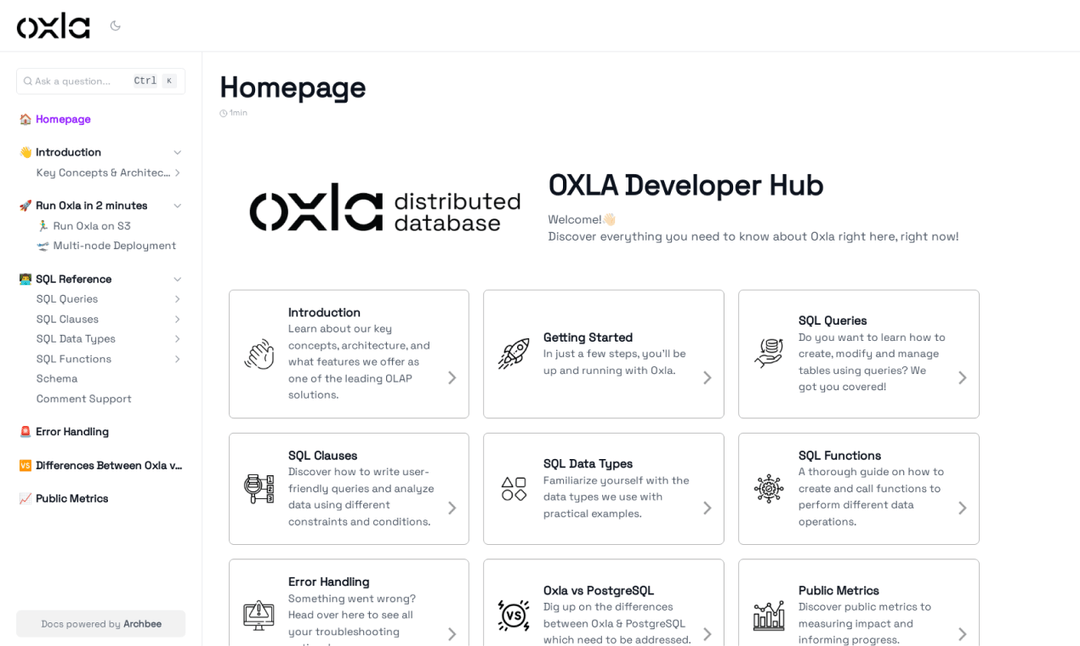Viewport: 1080px width, 646px height.
Task: Click the house icon beside Homepage
Action: pos(25,119)
